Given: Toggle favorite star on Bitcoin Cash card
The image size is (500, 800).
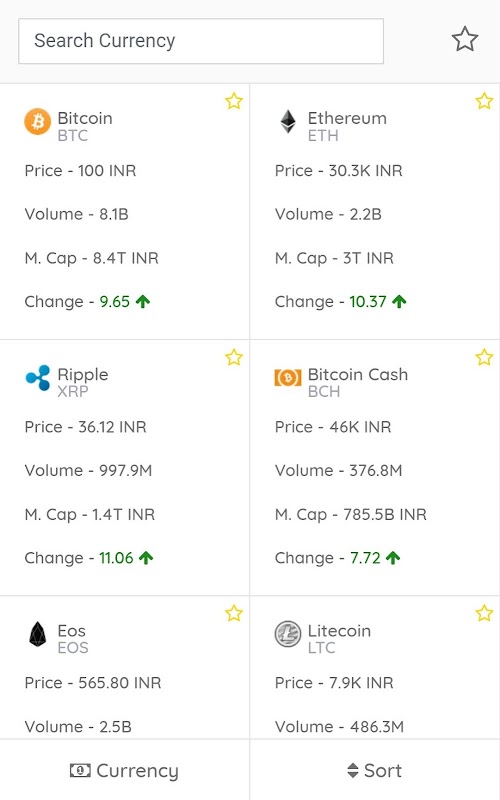Looking at the screenshot, I should pyautogui.click(x=484, y=357).
